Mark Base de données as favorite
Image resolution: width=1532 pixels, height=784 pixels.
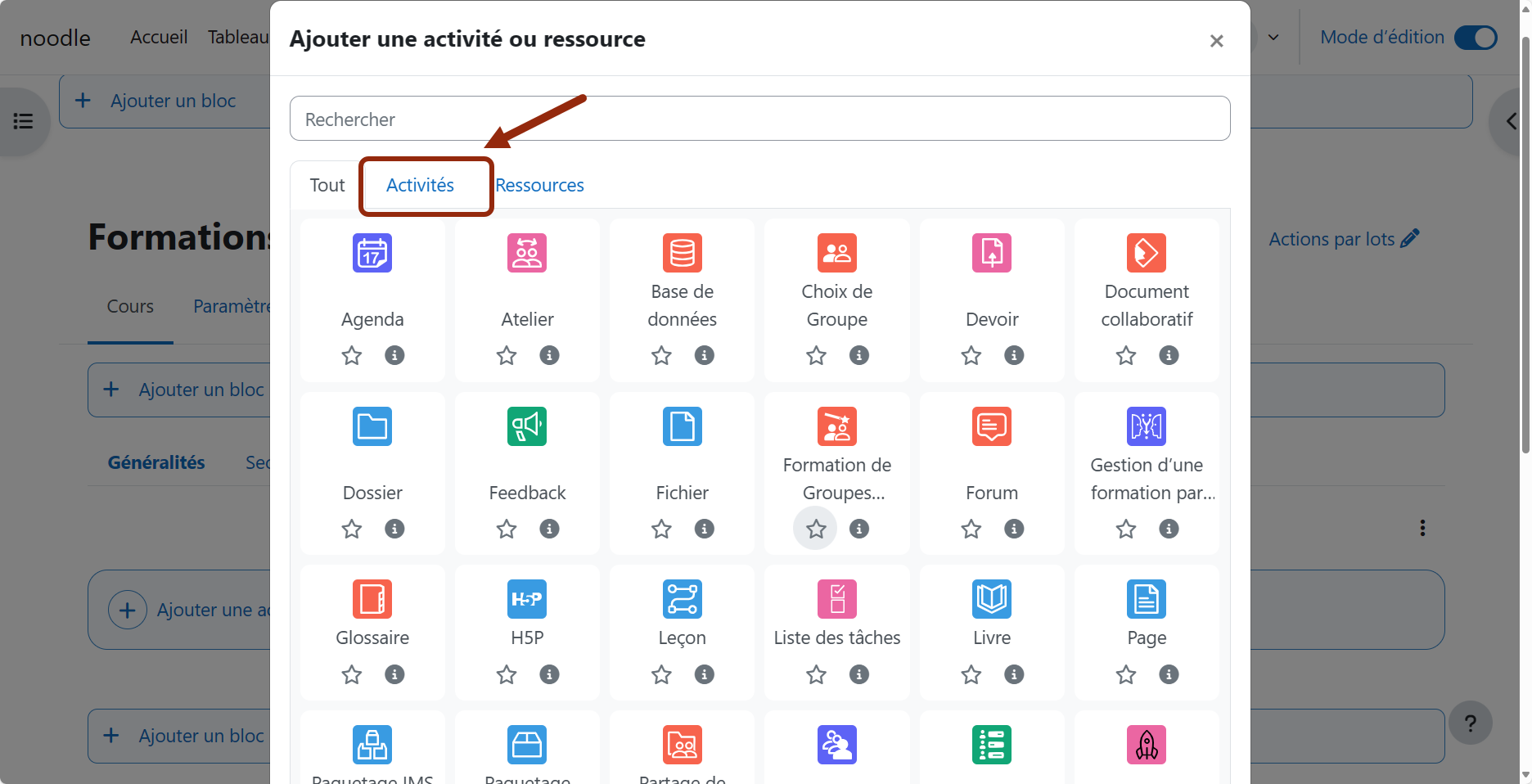tap(661, 355)
